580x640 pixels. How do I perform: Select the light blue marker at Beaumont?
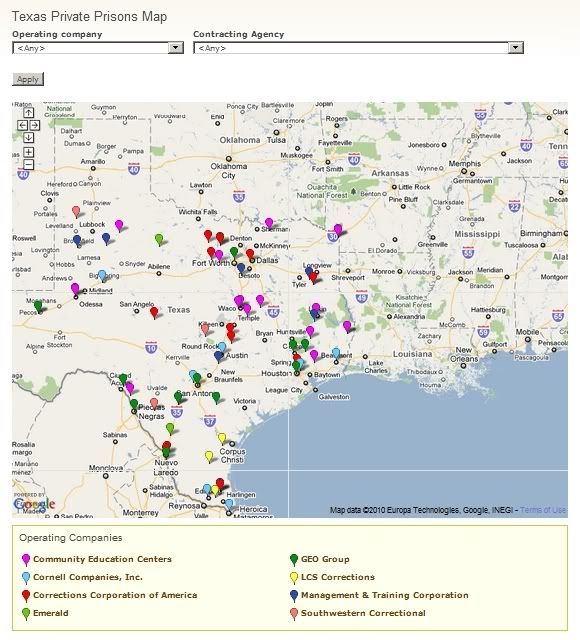tap(336, 353)
